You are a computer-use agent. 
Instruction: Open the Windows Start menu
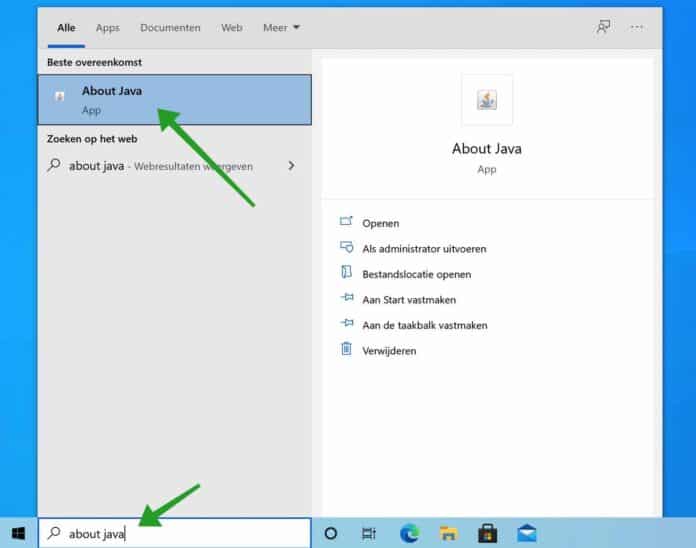(x=18, y=533)
